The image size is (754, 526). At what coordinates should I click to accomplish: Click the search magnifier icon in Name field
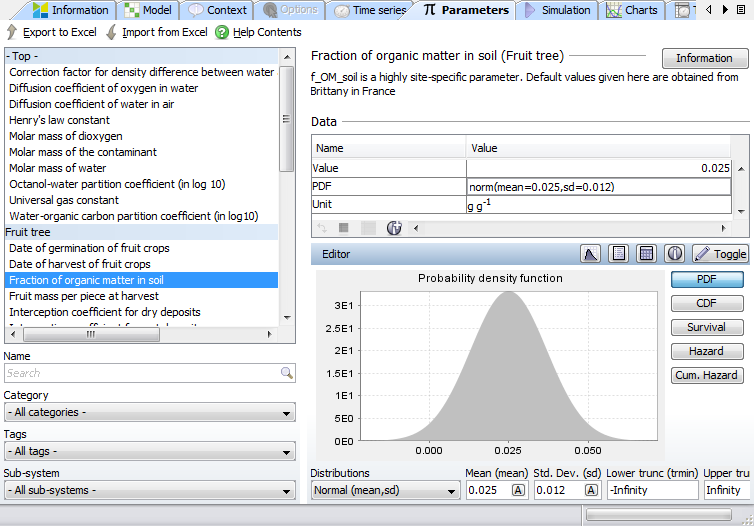[287, 373]
